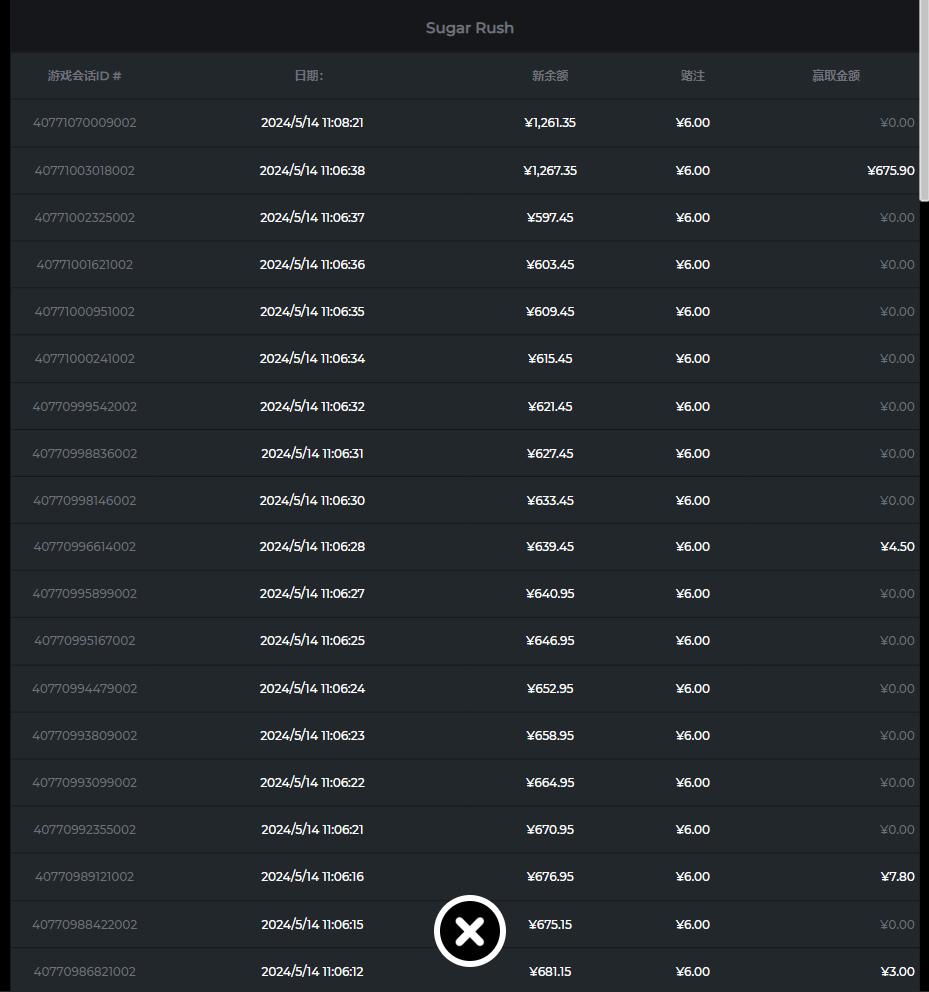The width and height of the screenshot is (929, 992).
Task: Open session 40770988422002
Action: [85, 924]
